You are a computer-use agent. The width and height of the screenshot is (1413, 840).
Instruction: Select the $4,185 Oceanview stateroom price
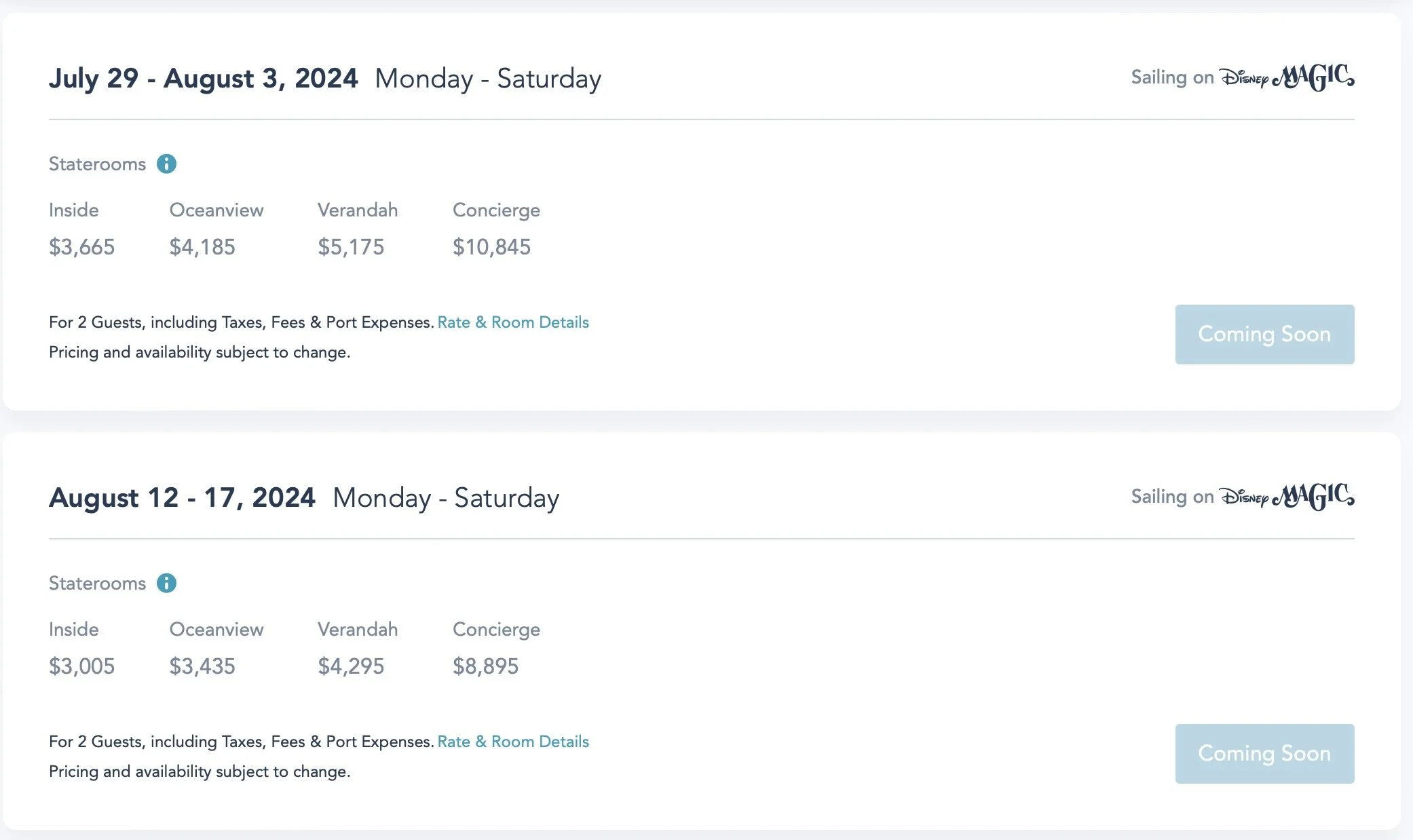click(x=202, y=247)
